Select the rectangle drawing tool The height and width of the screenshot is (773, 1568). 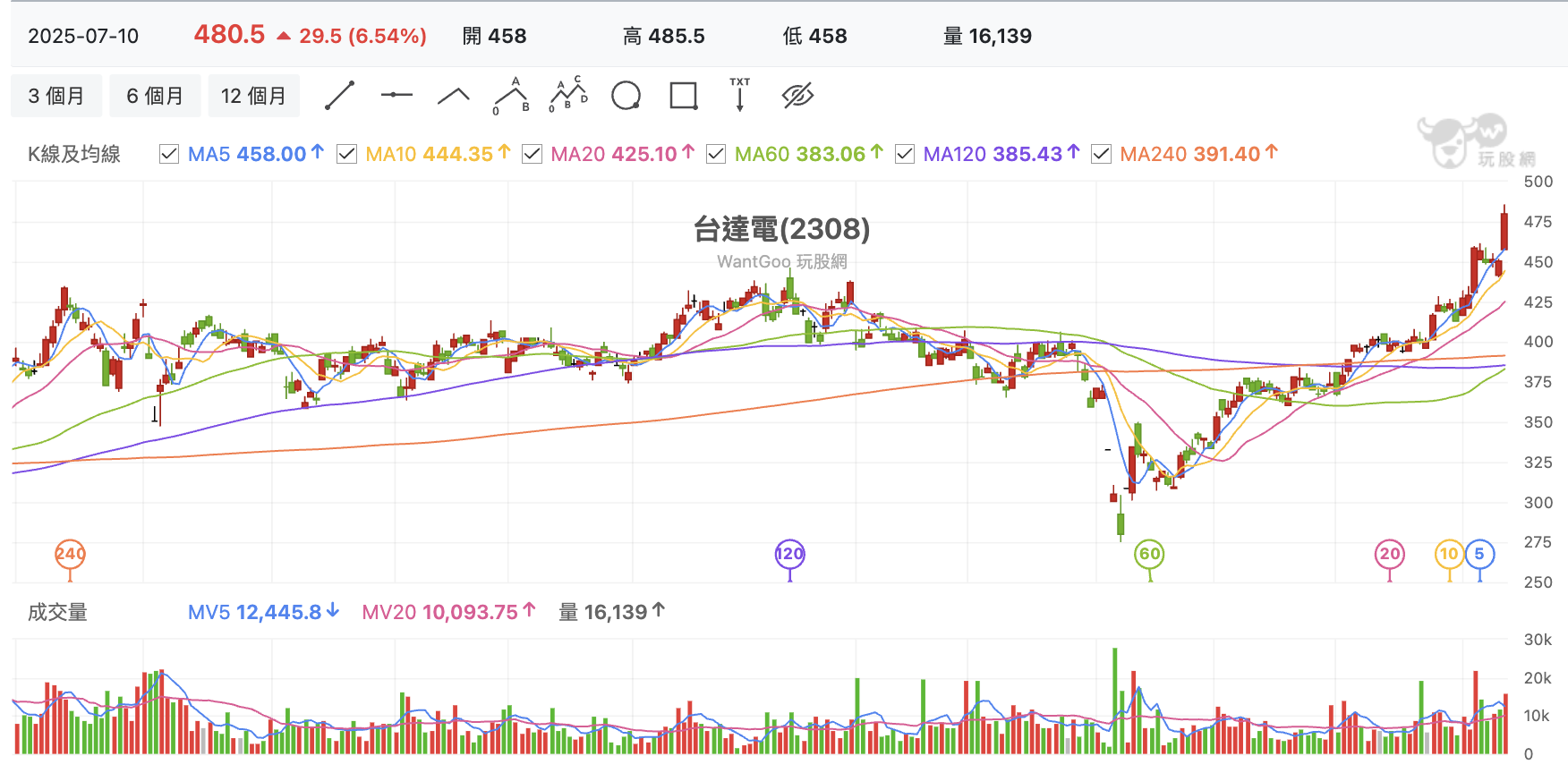click(x=684, y=96)
